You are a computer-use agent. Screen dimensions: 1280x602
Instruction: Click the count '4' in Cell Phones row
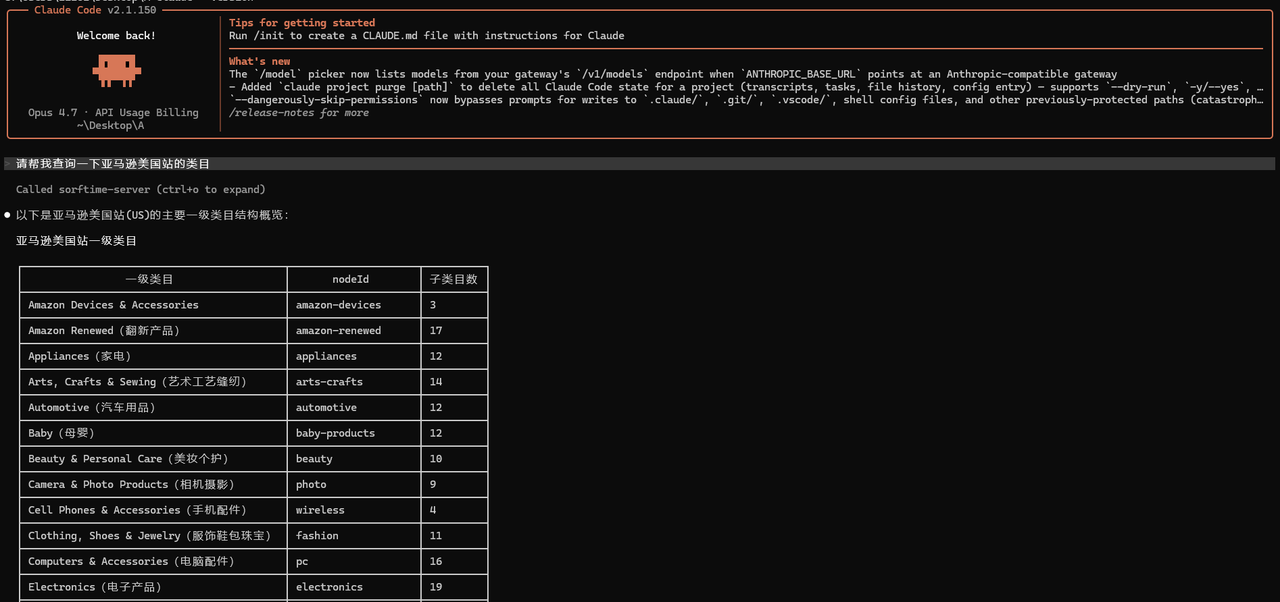click(433, 510)
